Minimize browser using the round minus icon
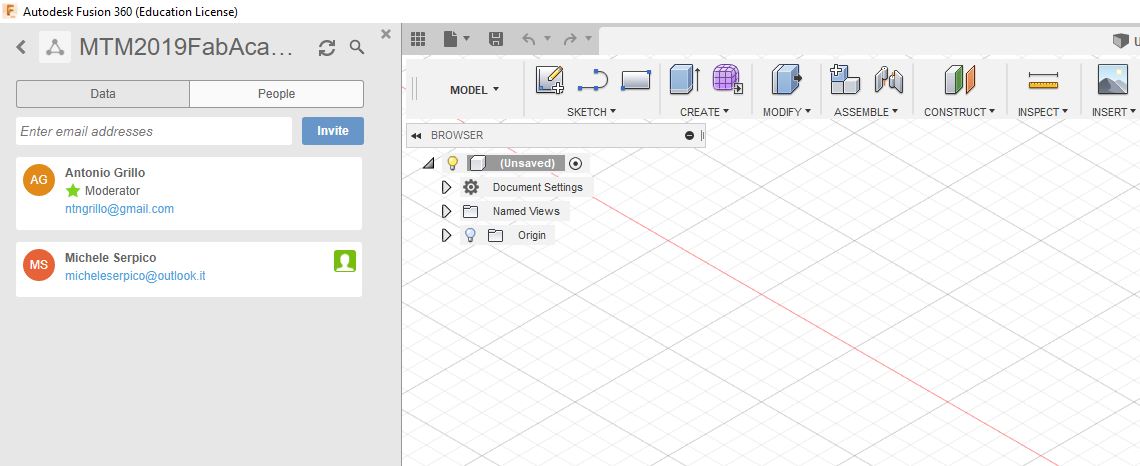The width and height of the screenshot is (1140, 466). point(689,135)
